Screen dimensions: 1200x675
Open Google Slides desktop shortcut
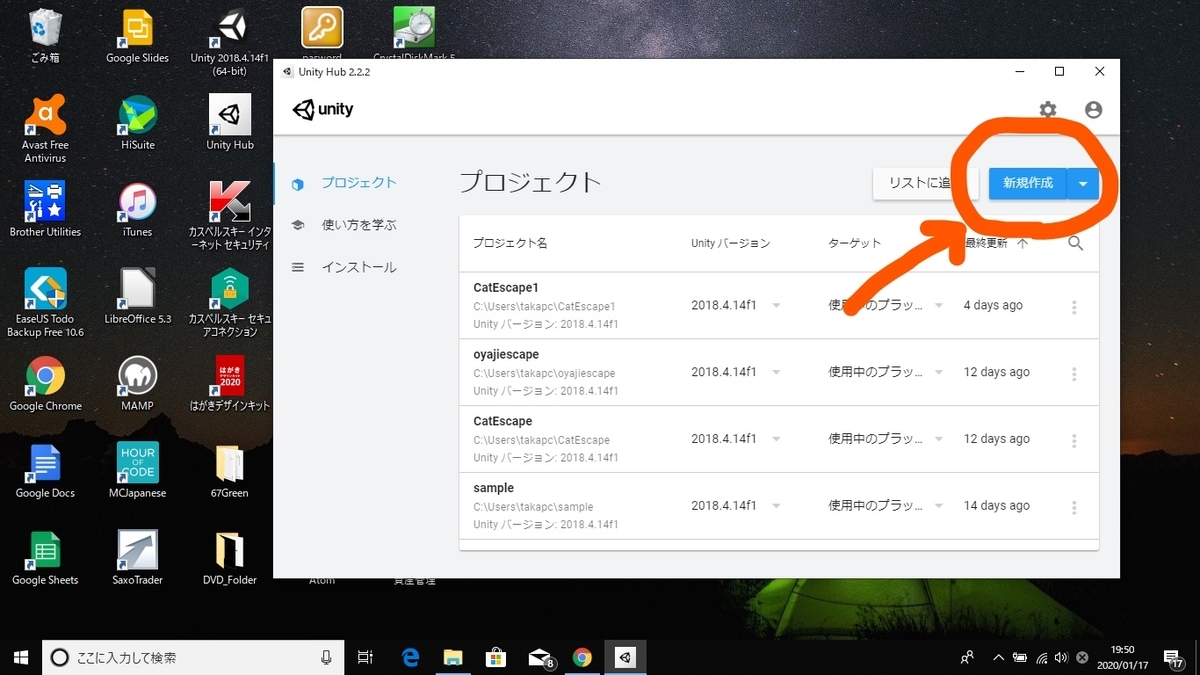pos(137,35)
